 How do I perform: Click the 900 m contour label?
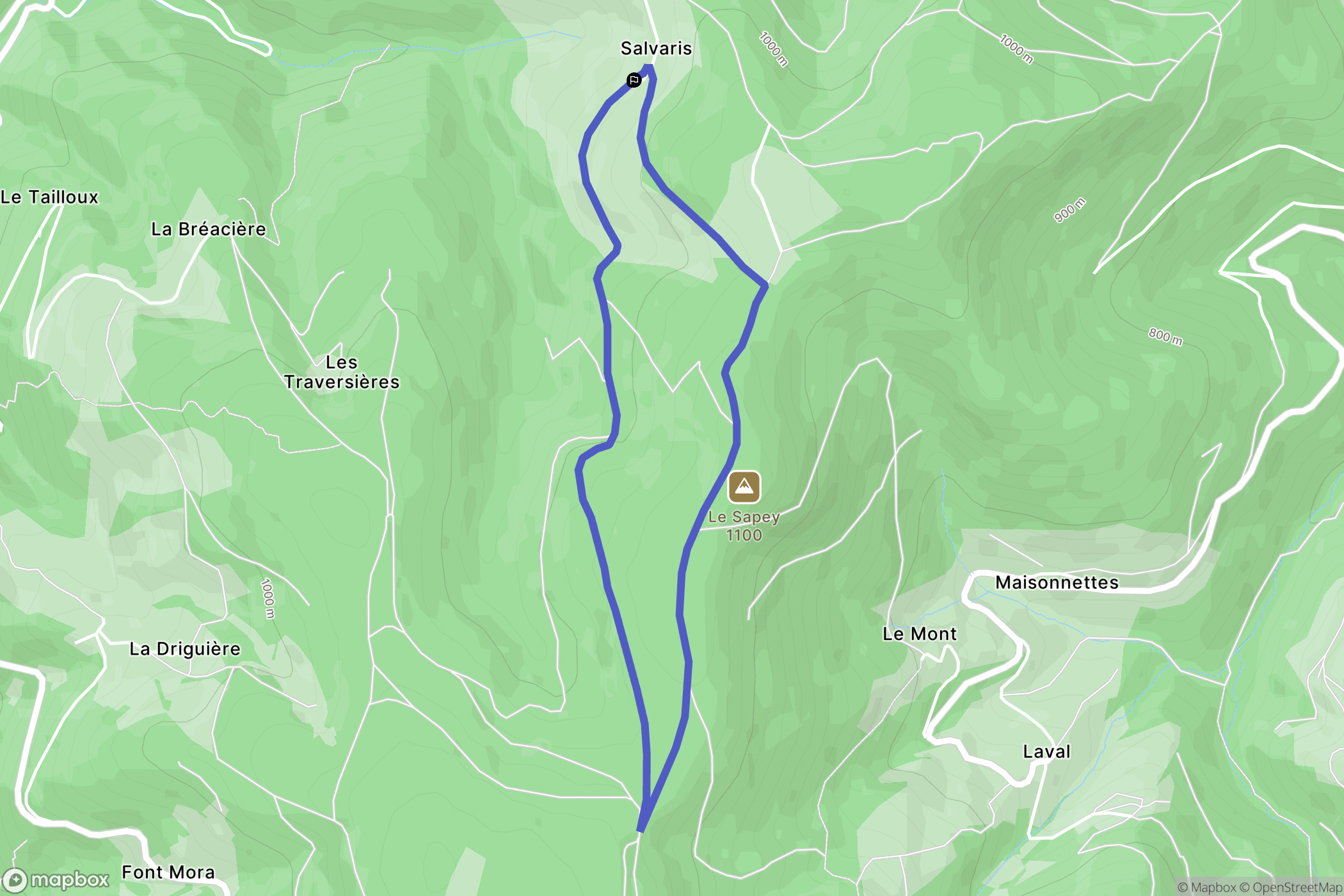point(1069,210)
